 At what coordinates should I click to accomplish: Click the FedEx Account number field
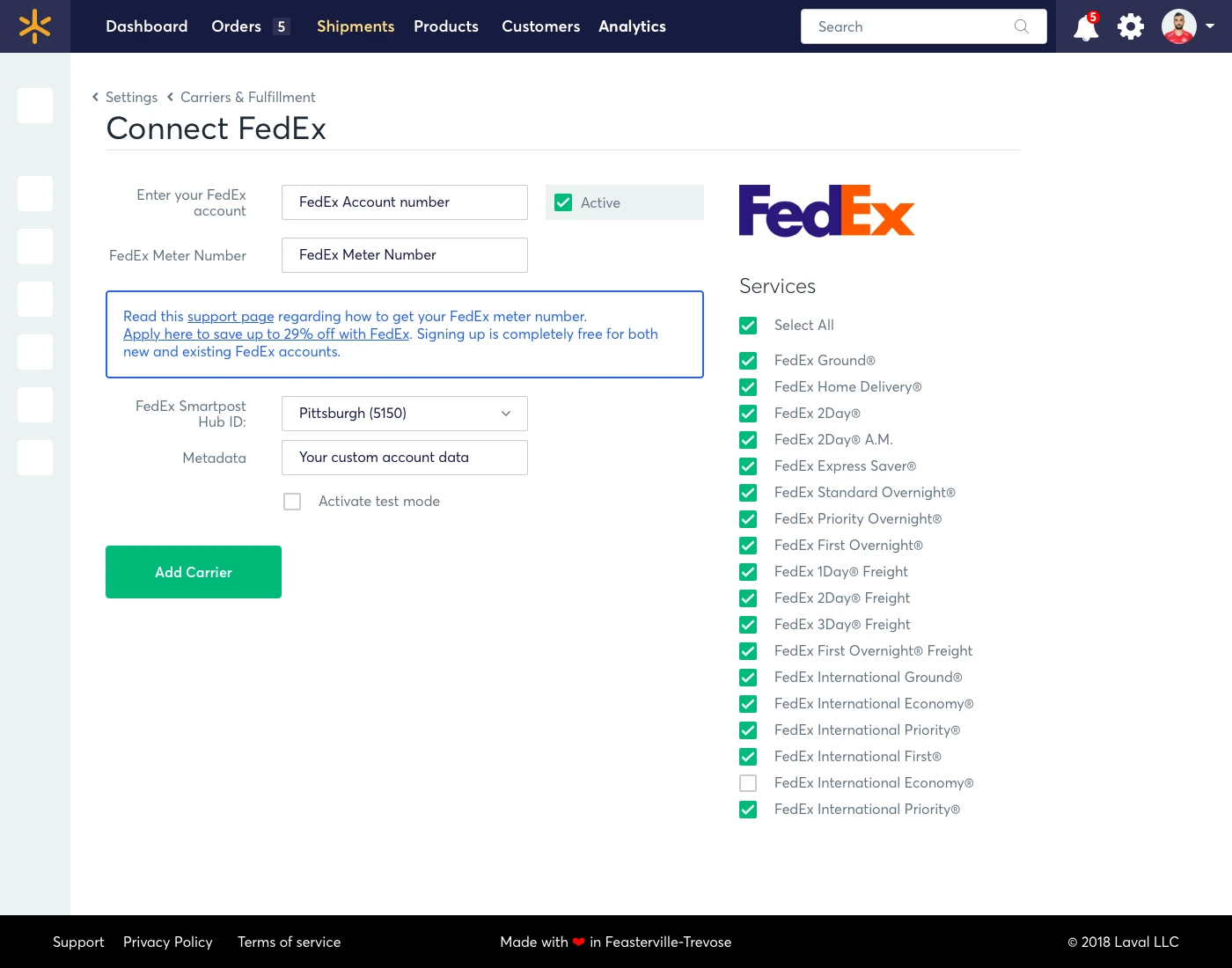coord(405,202)
